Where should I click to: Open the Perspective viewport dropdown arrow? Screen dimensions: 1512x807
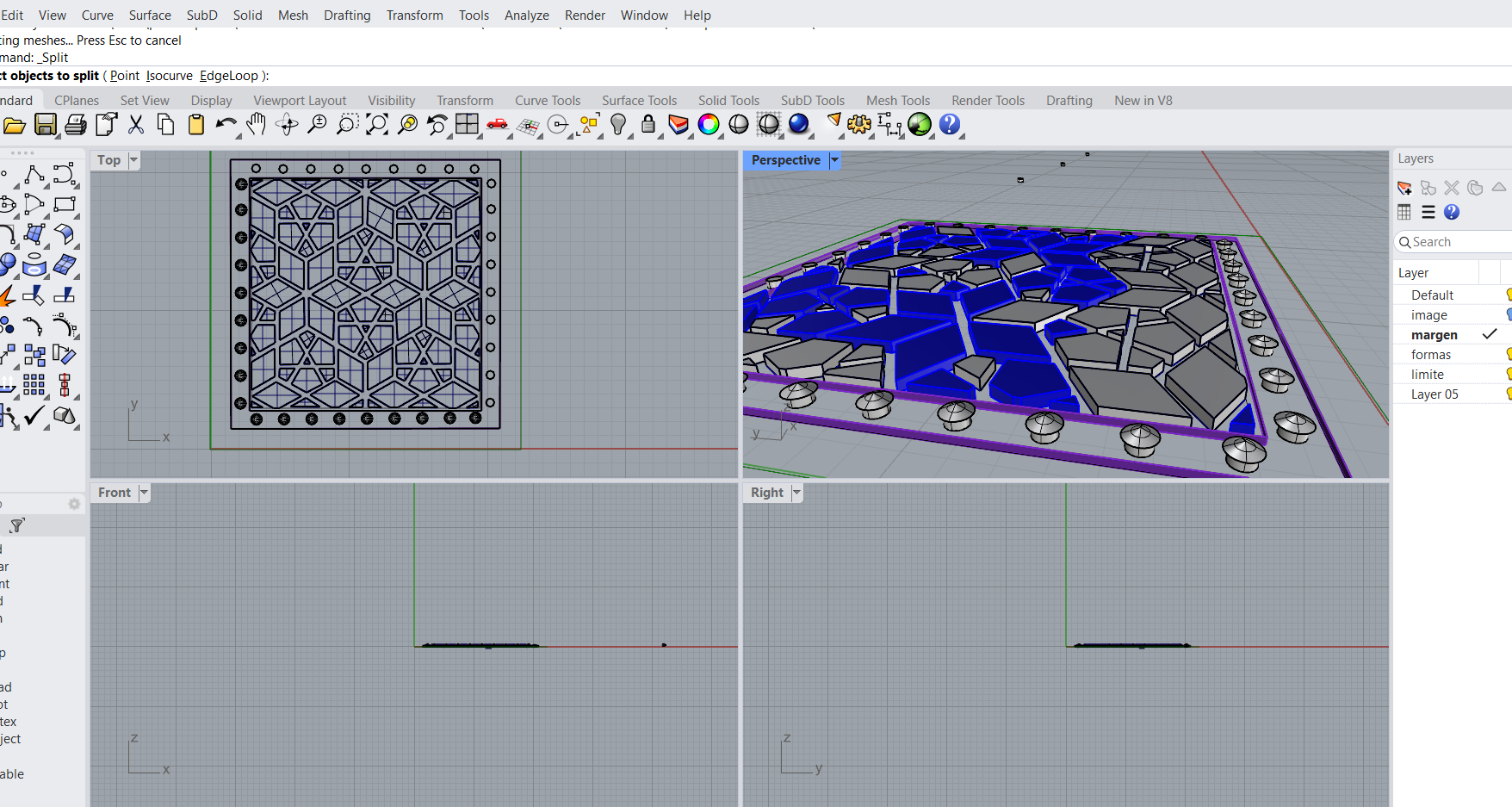click(834, 160)
